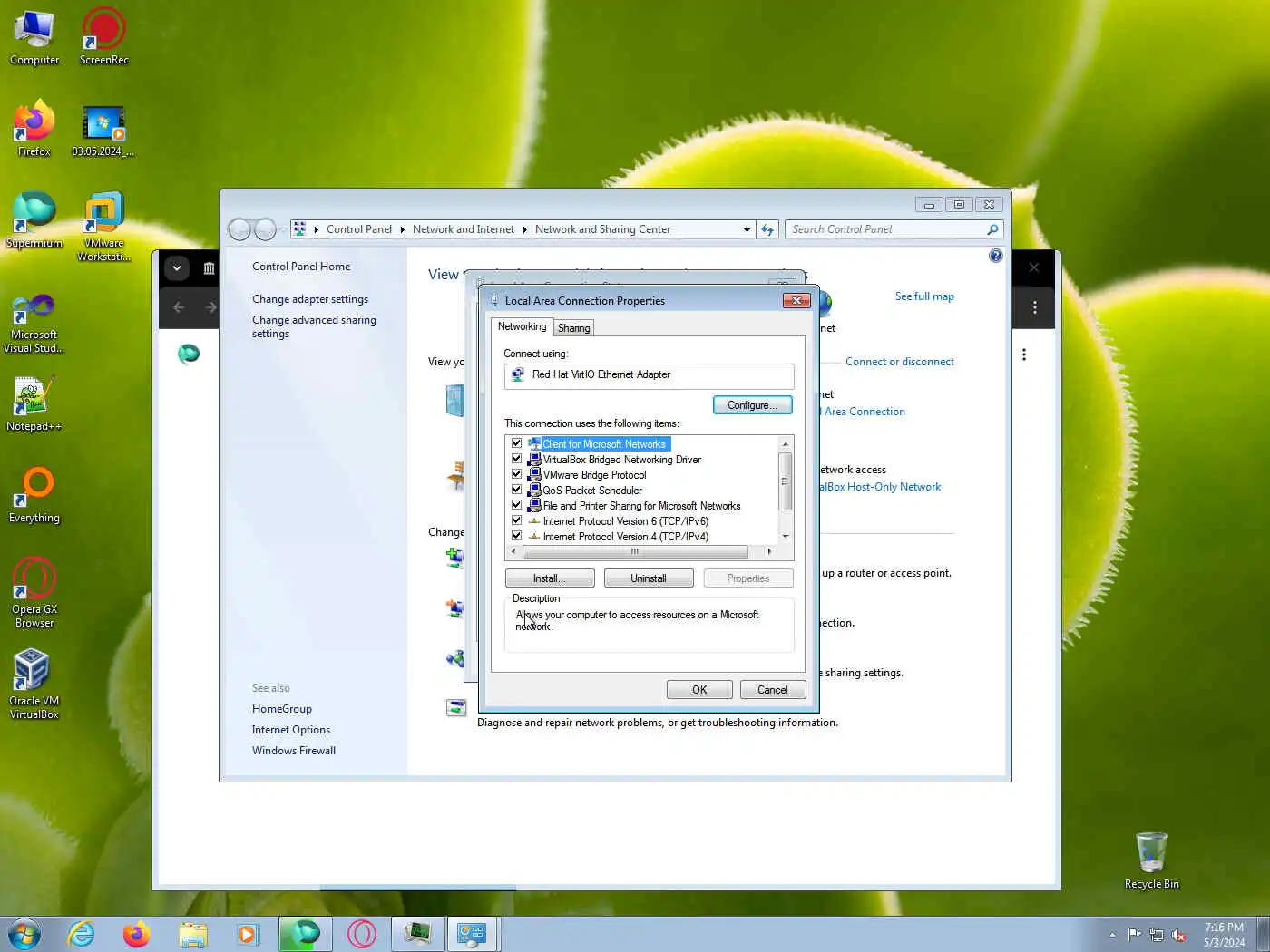Open the address bar history dropdown

click(747, 229)
